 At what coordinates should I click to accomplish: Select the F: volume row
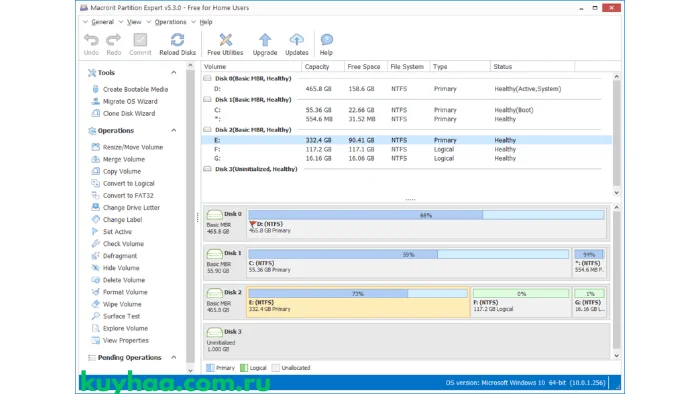click(406, 149)
